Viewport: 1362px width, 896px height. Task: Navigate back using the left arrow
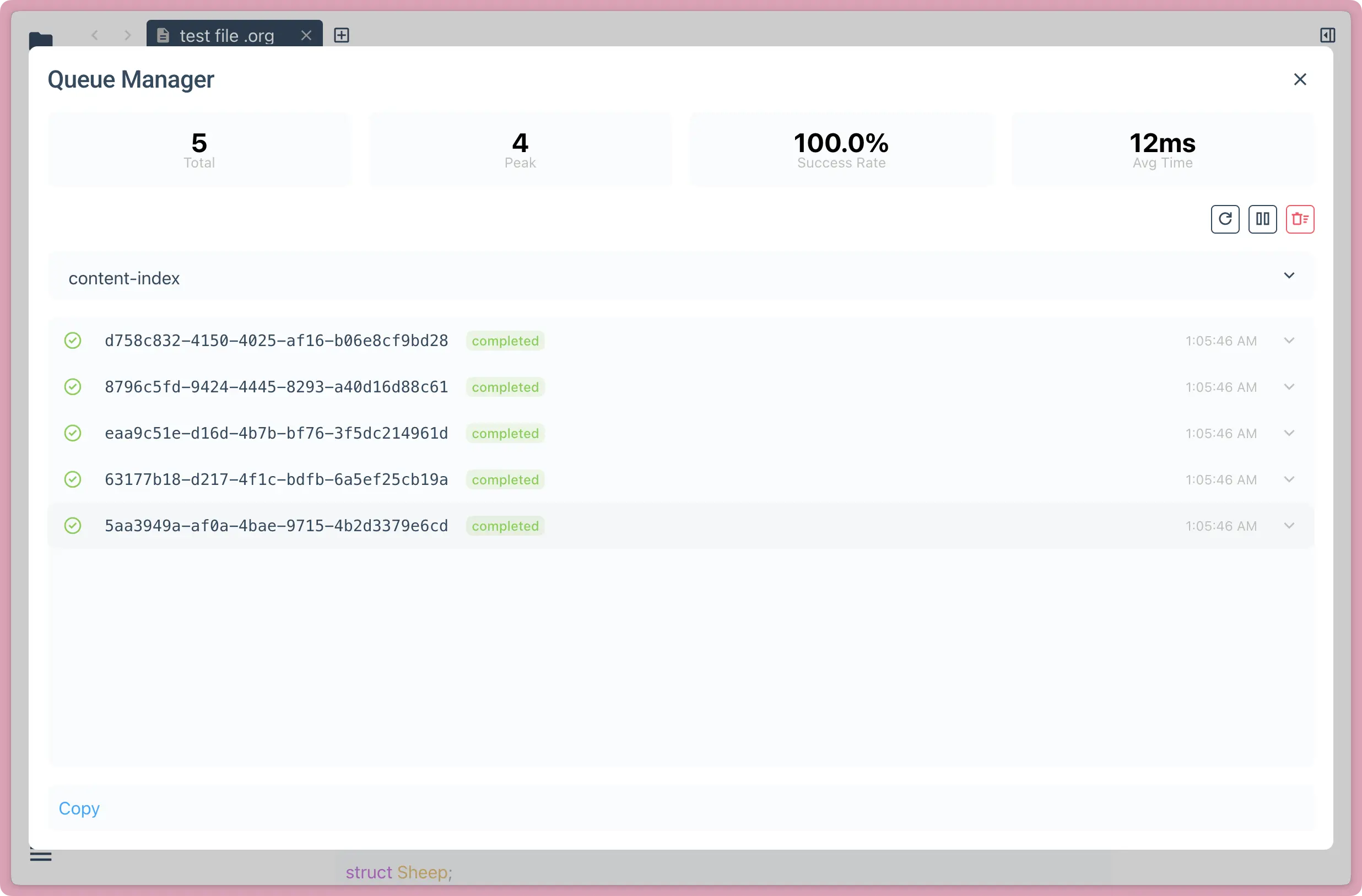point(95,35)
